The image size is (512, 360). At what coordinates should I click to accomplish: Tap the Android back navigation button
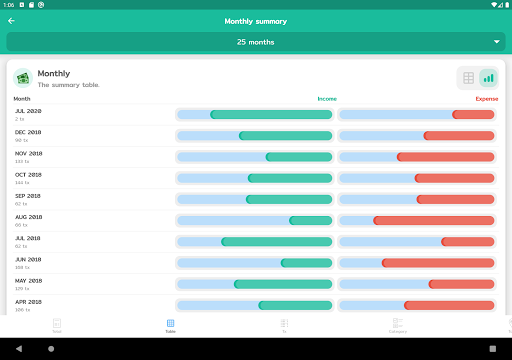pos(19,349)
